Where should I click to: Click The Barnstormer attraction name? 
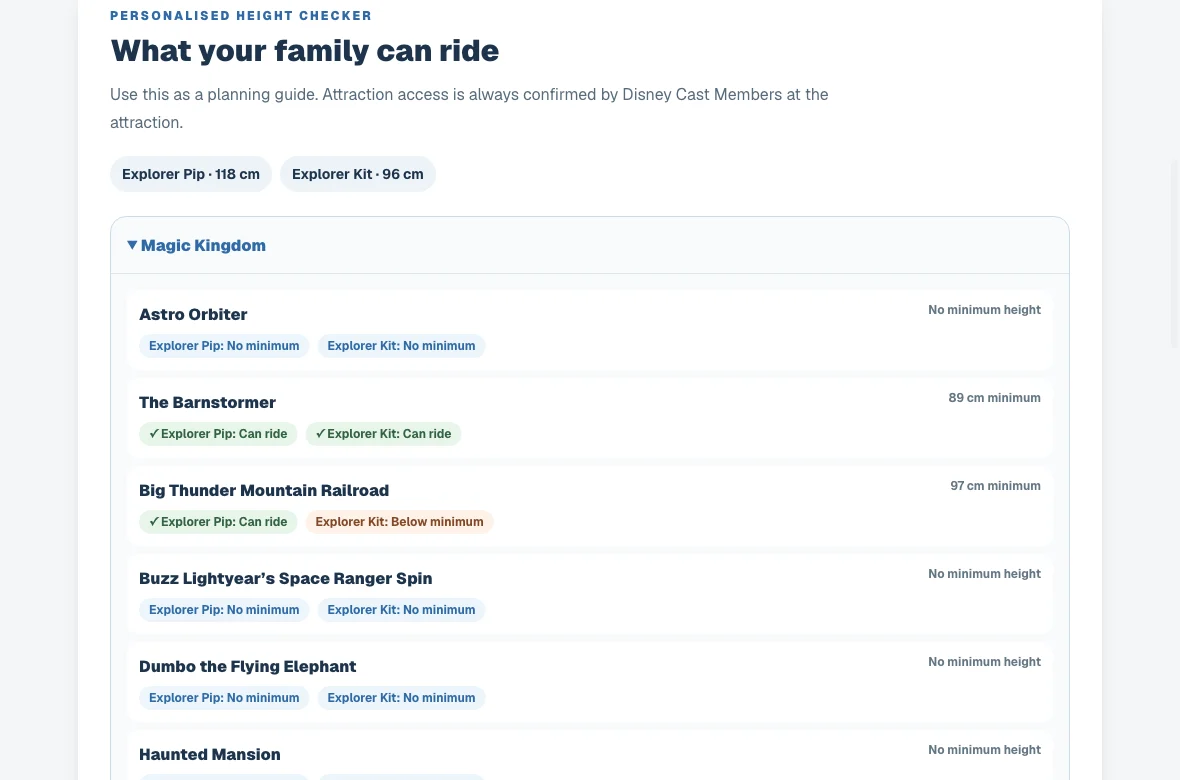[207, 403]
